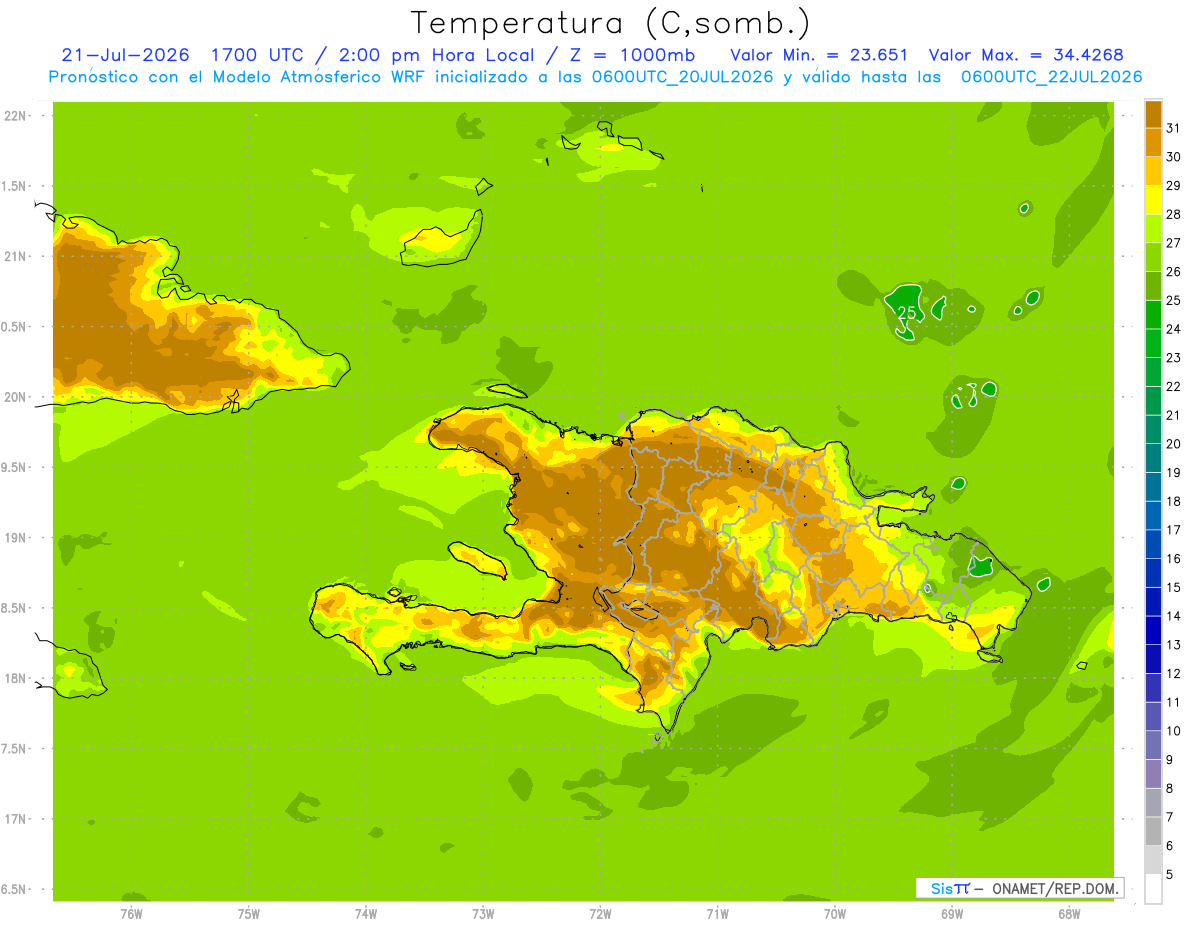1200x927 pixels.
Task: Pick the legend color band between 12 and 13
Action: tap(1153, 659)
